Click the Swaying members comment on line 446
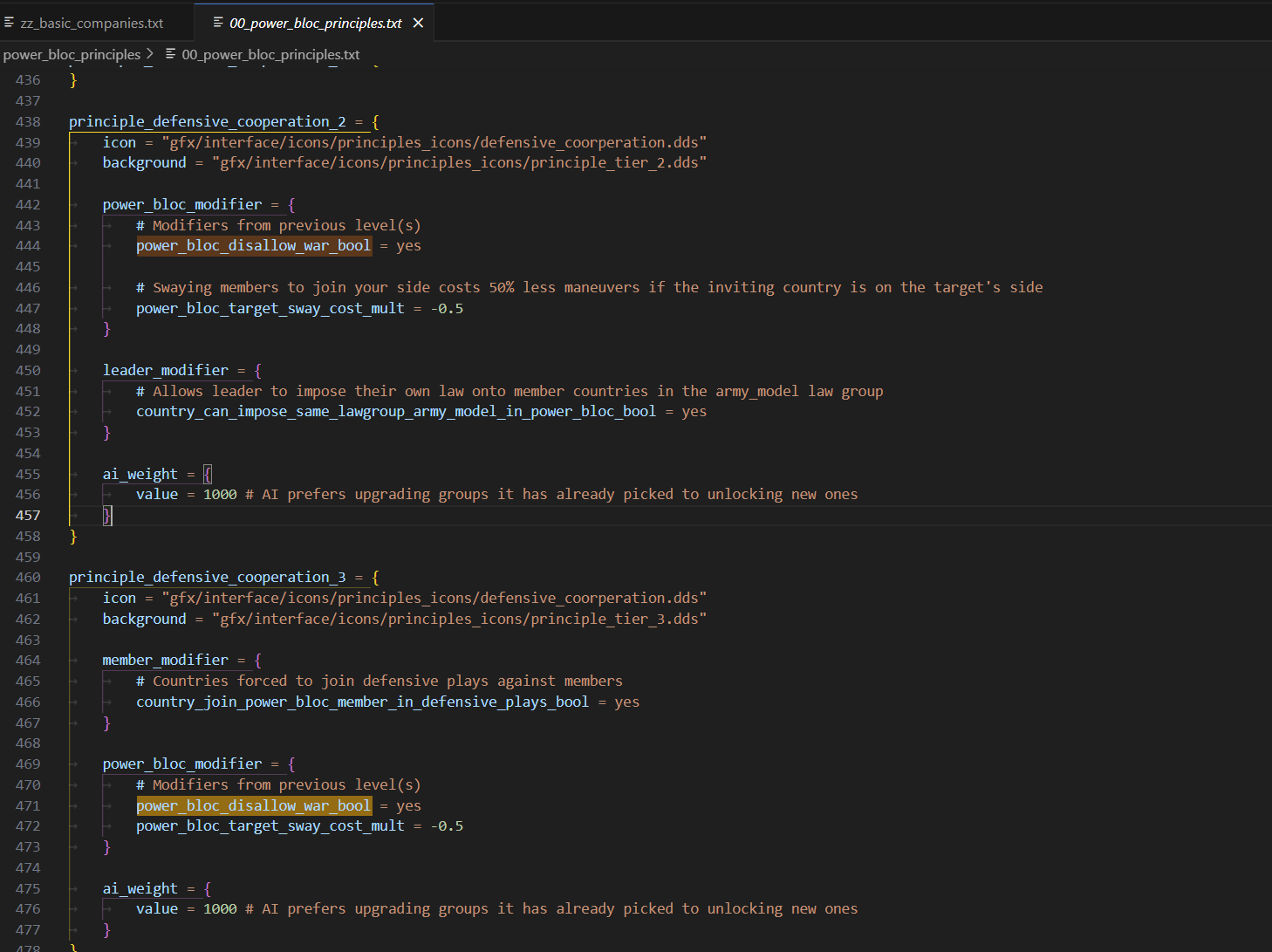Viewport: 1272px width, 952px height. click(x=590, y=287)
